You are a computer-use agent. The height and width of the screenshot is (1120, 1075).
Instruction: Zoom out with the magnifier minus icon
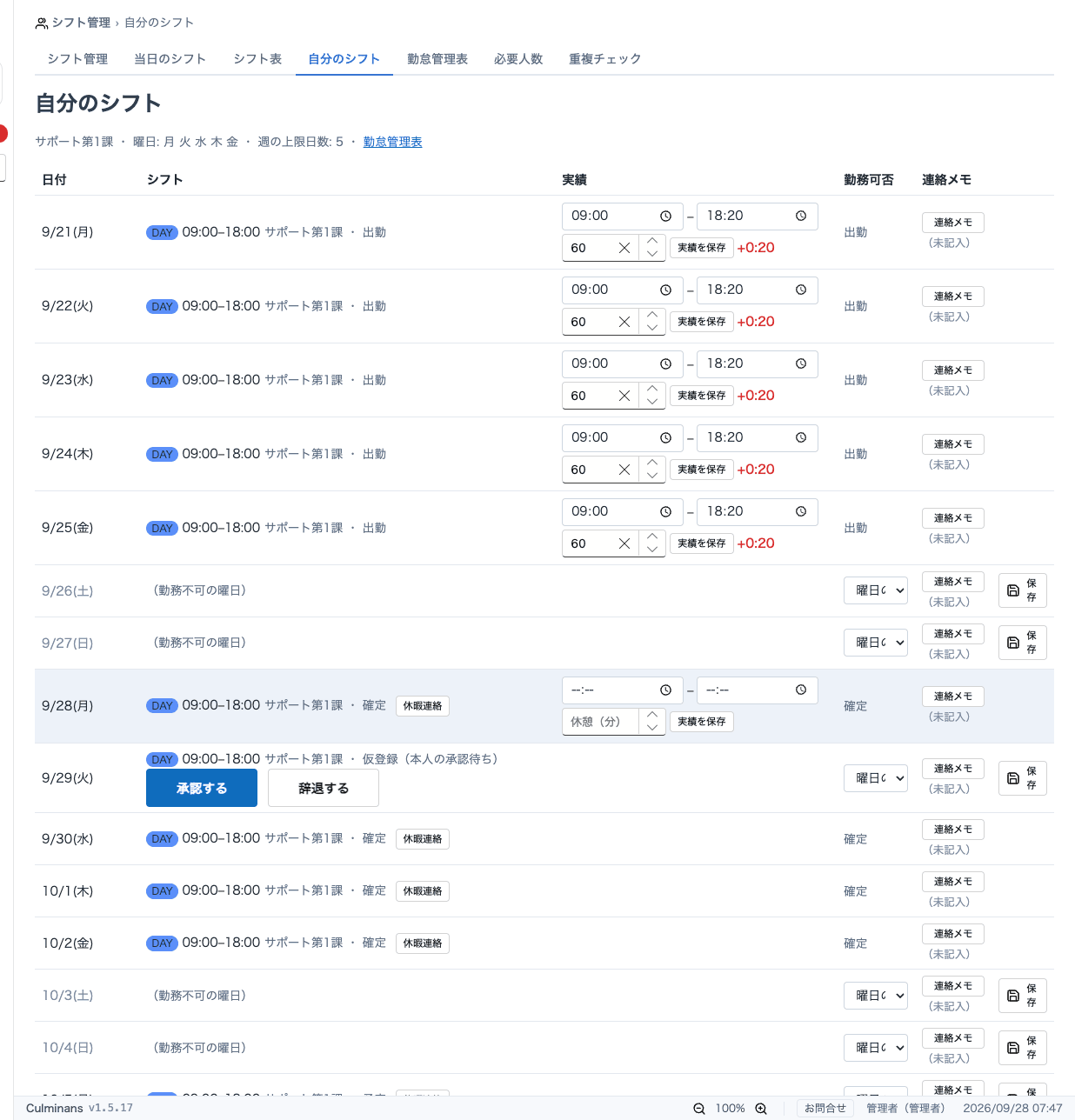tap(699, 1108)
